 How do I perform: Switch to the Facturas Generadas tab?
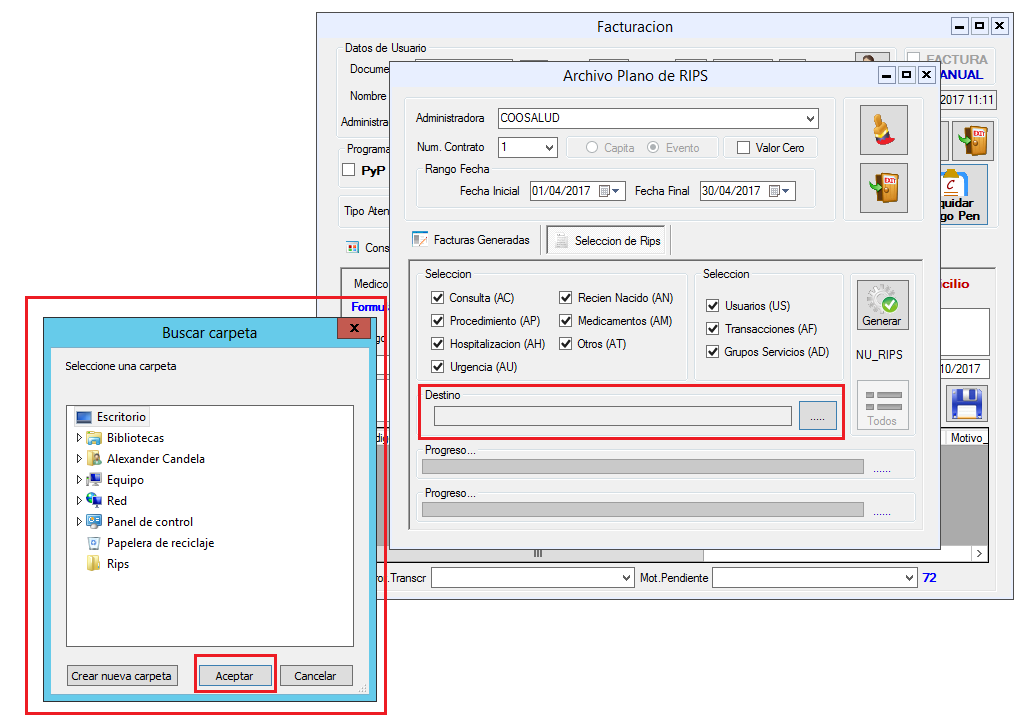click(x=472, y=240)
